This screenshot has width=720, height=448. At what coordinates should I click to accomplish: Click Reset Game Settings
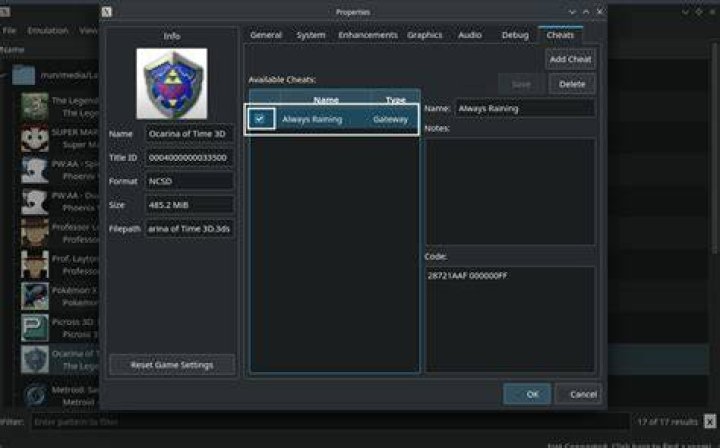[172, 365]
